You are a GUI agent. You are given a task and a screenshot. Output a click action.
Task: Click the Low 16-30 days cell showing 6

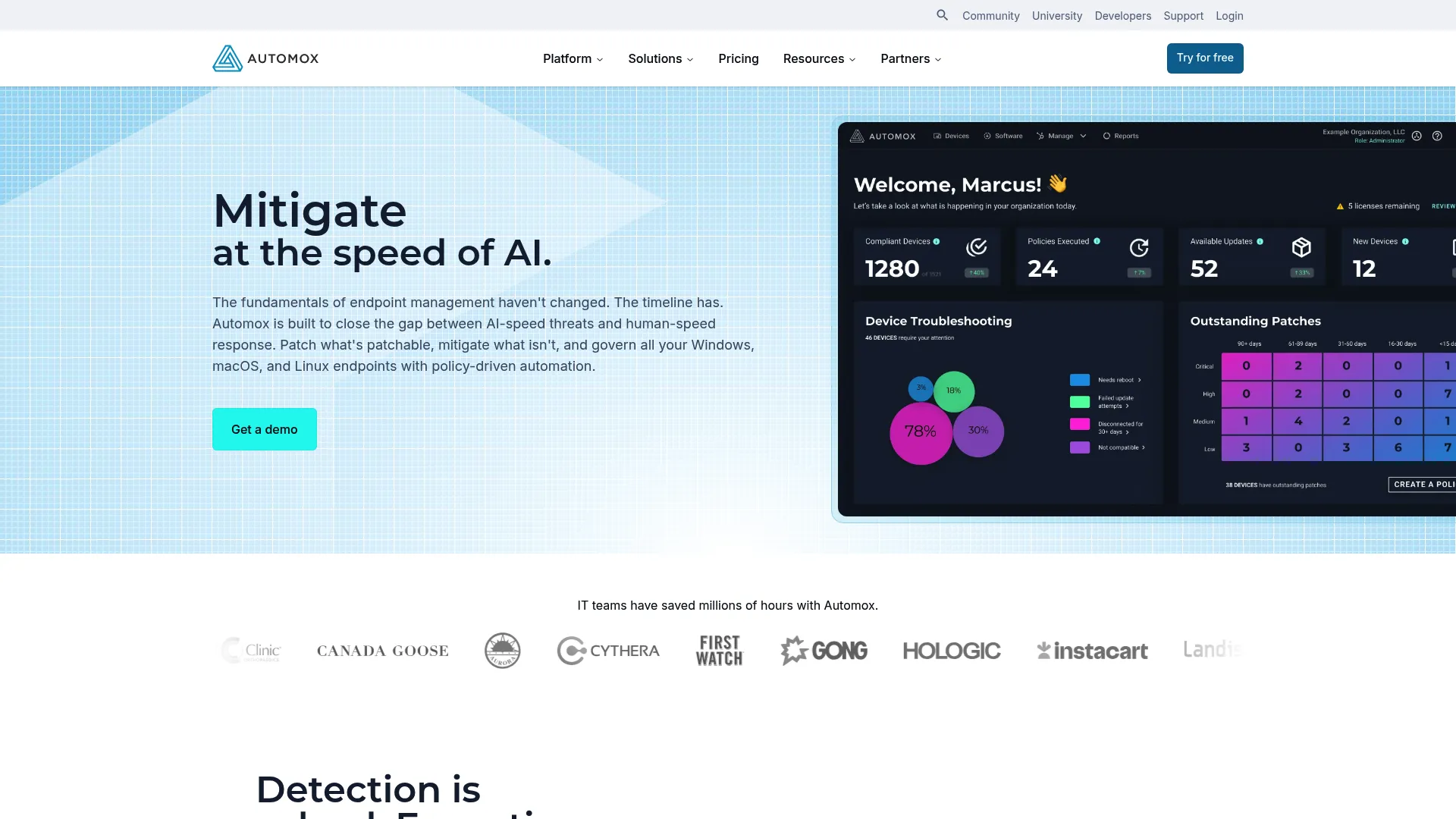click(x=1398, y=448)
